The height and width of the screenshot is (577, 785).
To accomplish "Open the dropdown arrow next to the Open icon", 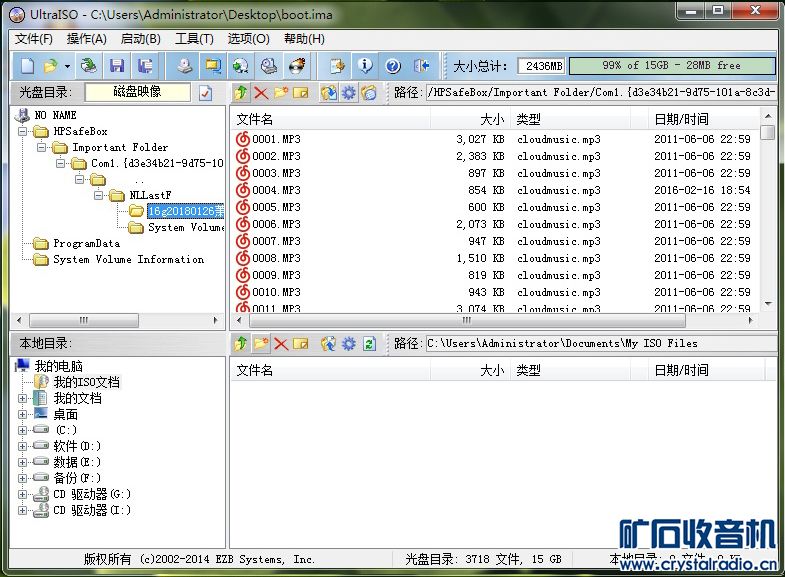I will click(67, 66).
